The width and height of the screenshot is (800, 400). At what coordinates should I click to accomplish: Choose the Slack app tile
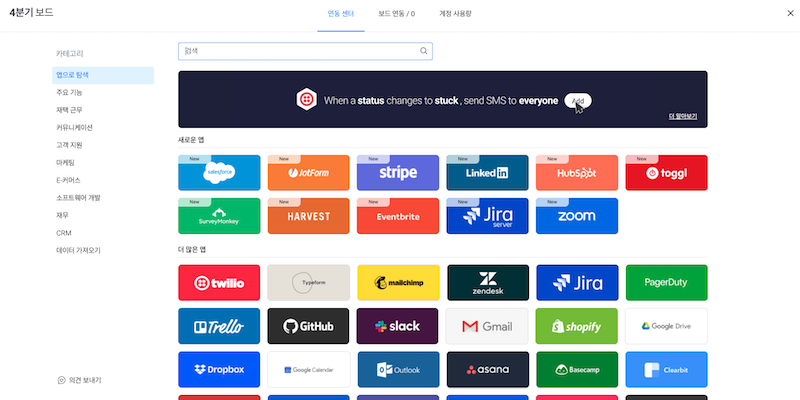[x=398, y=326]
